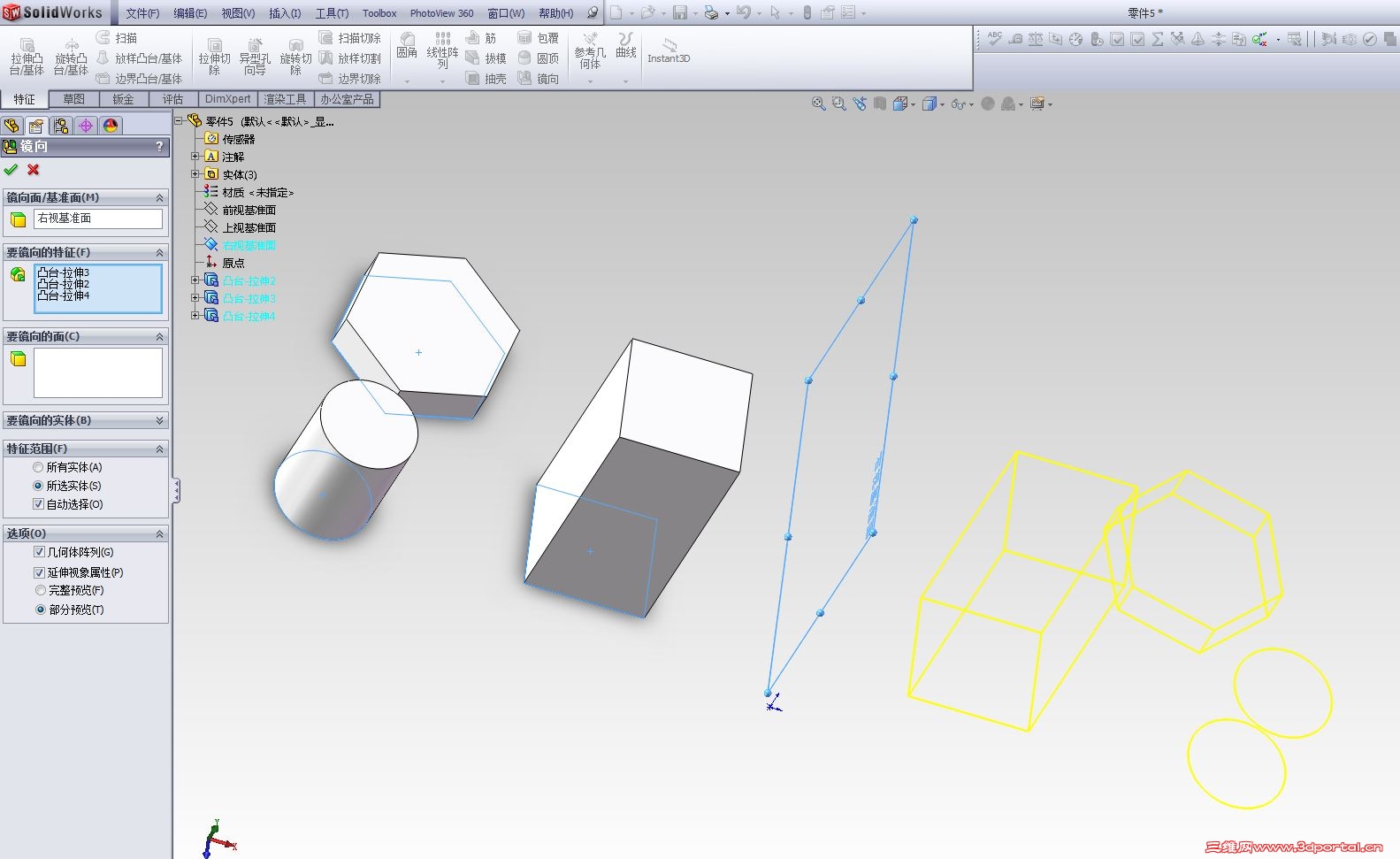Click the 圆顶 dome tool
The image size is (1400, 859).
(x=538, y=58)
